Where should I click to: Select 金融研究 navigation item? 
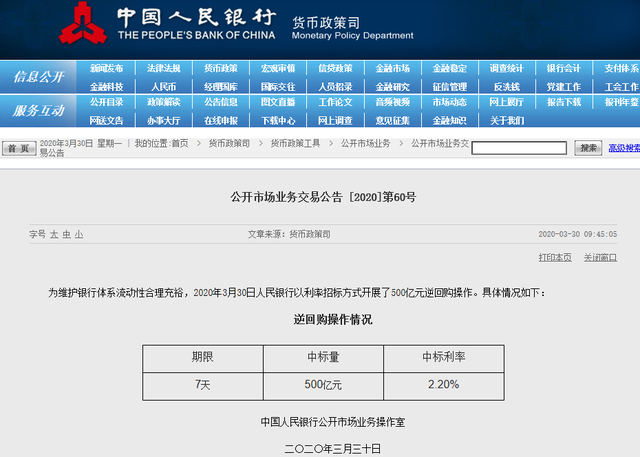pyautogui.click(x=392, y=87)
